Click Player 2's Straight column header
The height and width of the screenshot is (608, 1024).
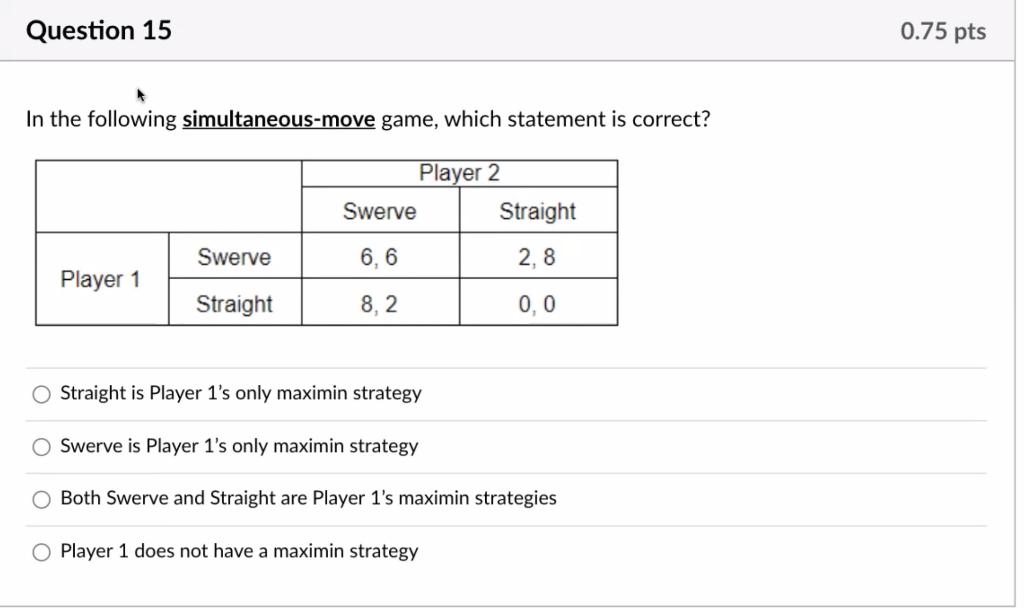coord(538,210)
